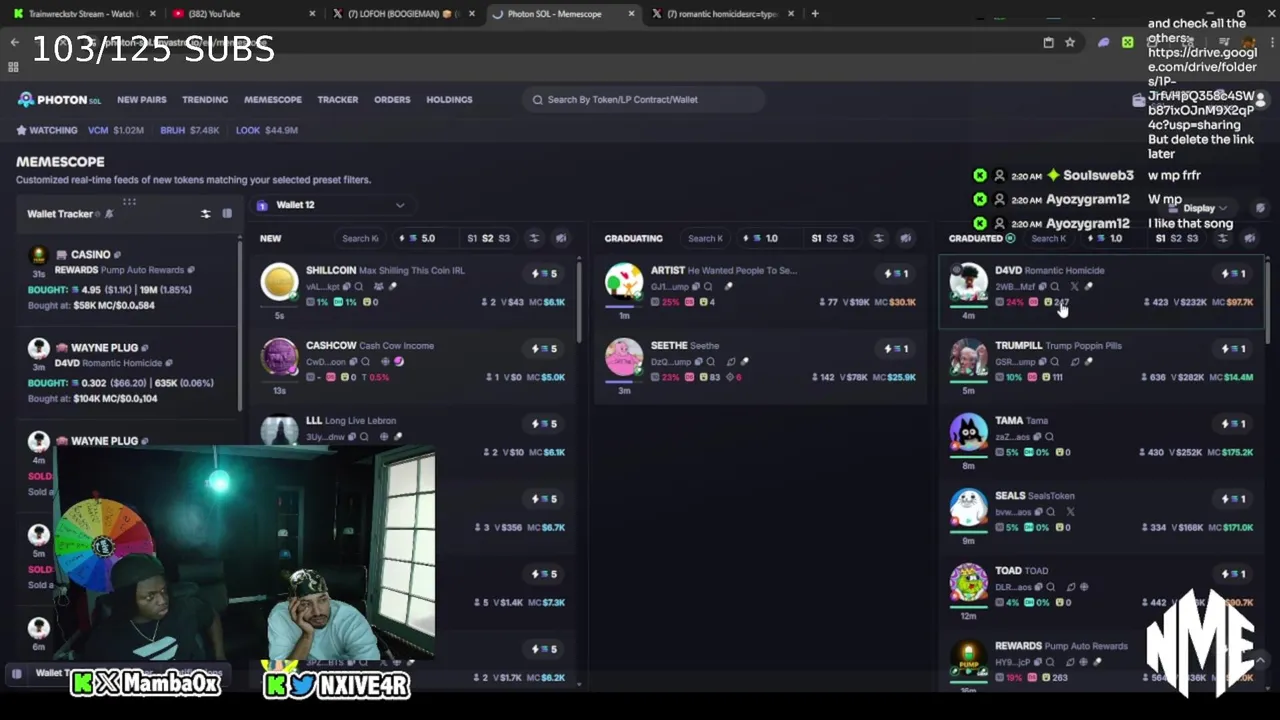Viewport: 1280px width, 720px height.
Task: Open watched token VCM $1.02M
Action: tap(116, 130)
